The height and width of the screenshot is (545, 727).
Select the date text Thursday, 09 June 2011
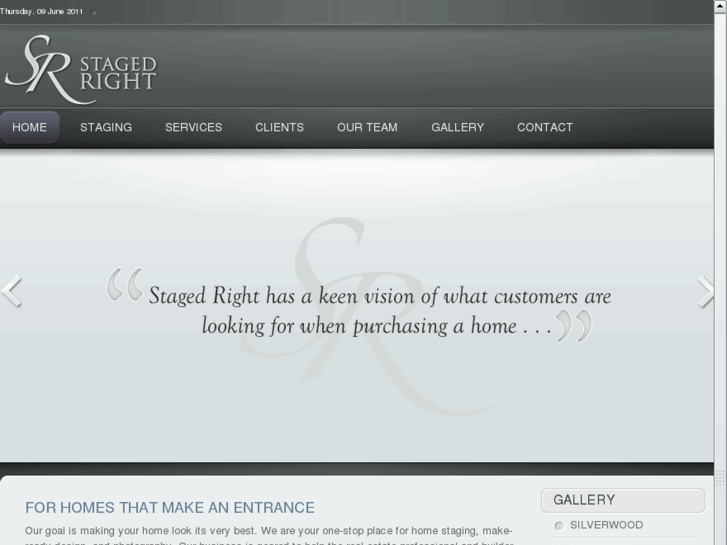[41, 12]
